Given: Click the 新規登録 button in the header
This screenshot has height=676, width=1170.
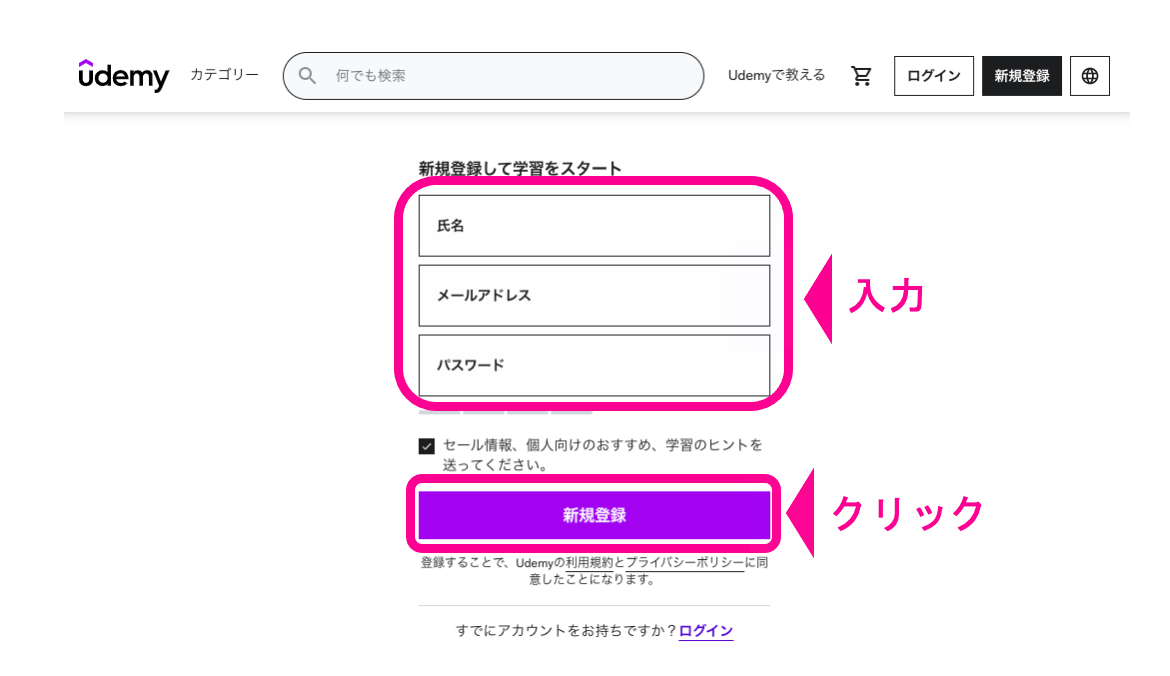Looking at the screenshot, I should click(x=1021, y=75).
